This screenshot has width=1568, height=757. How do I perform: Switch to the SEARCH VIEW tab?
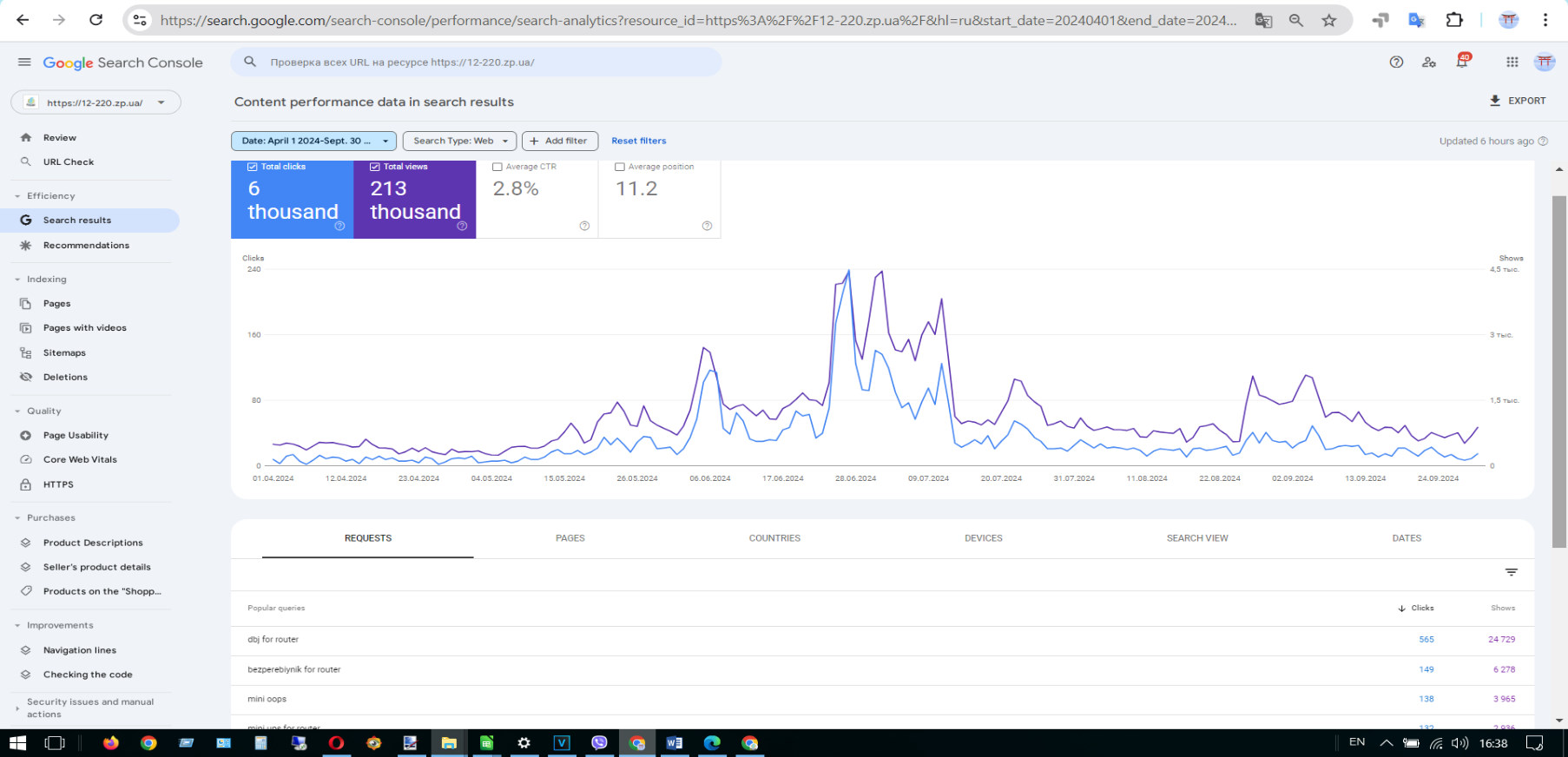tap(1197, 538)
